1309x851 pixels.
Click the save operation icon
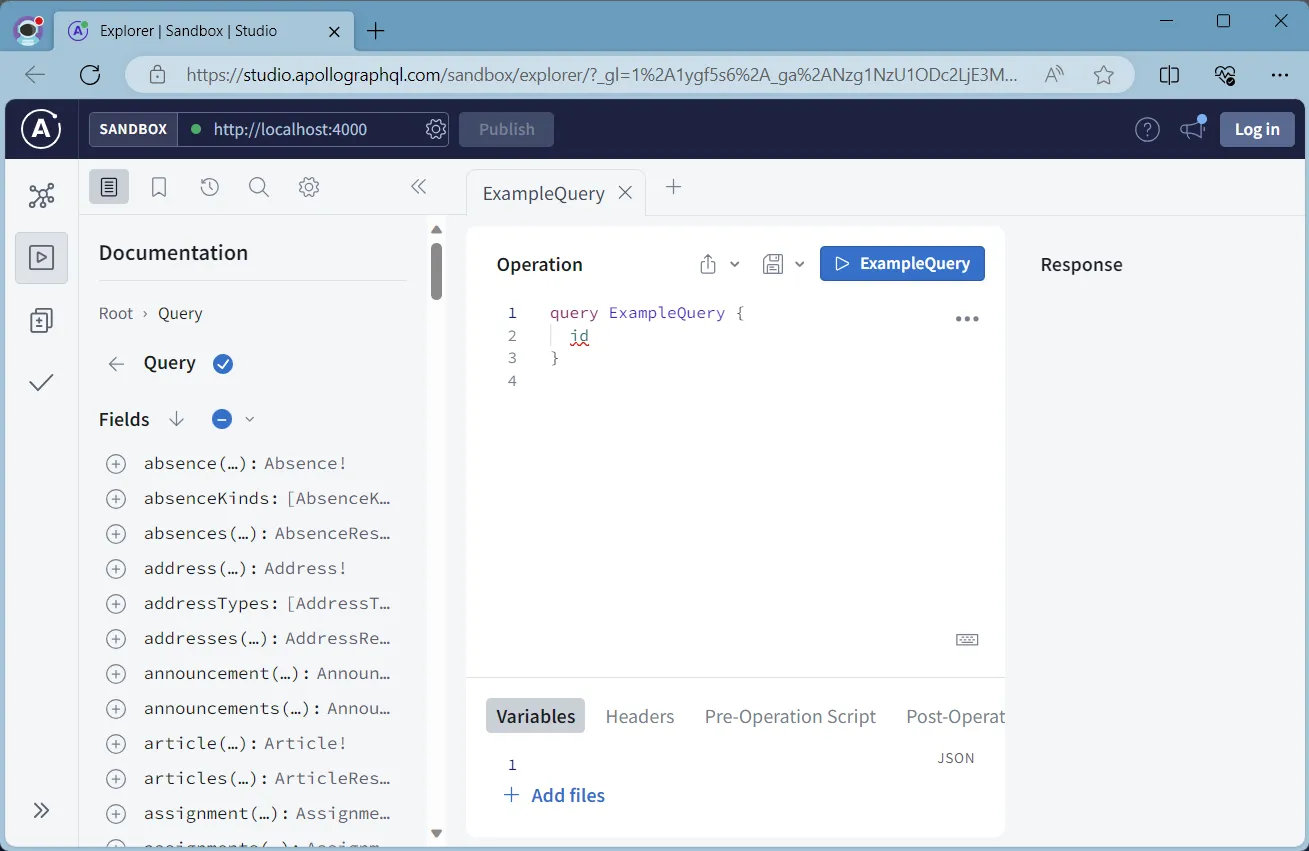point(772,264)
